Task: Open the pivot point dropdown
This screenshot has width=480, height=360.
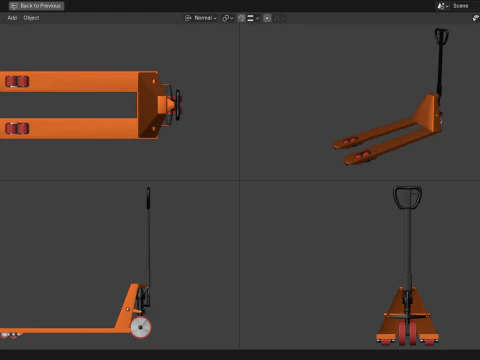Action: [228, 18]
